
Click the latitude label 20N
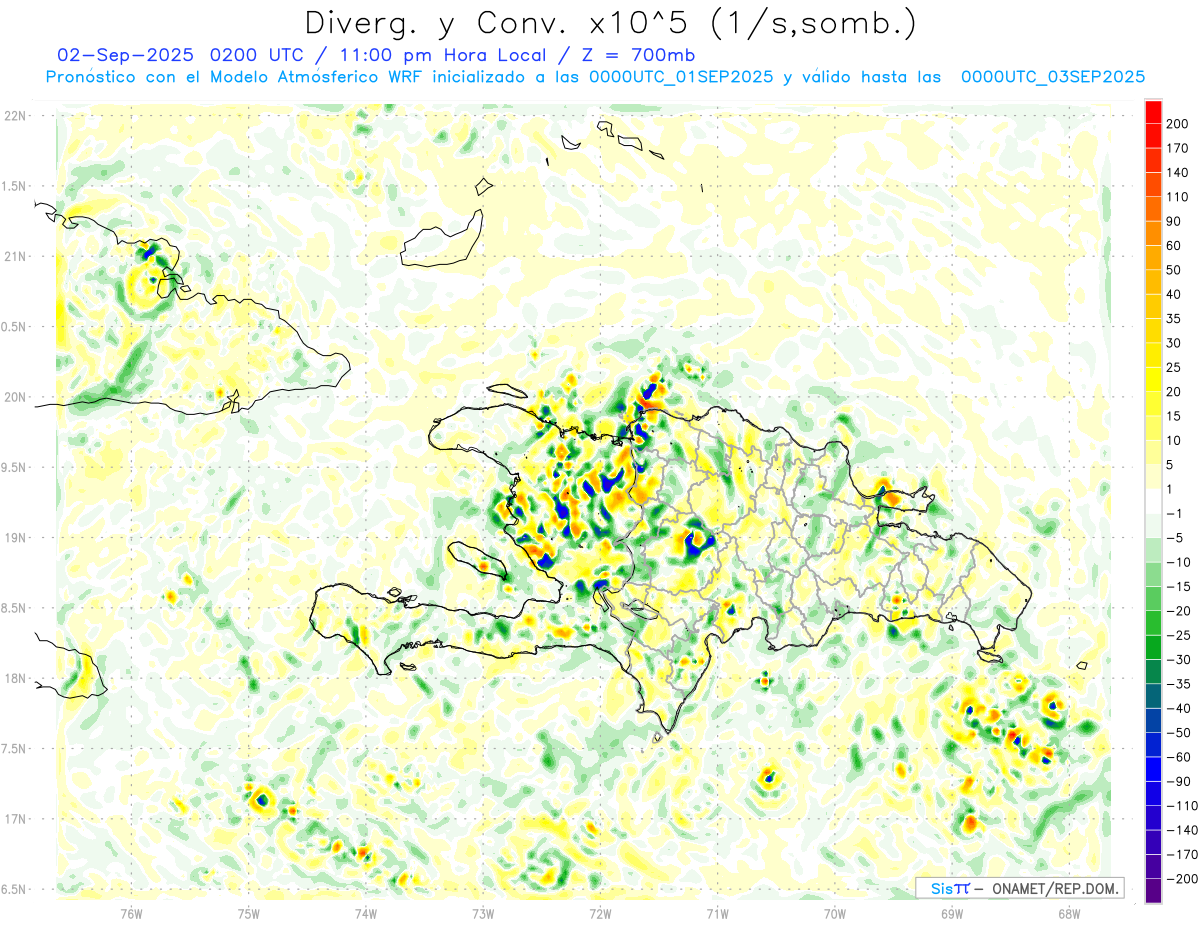15,398
